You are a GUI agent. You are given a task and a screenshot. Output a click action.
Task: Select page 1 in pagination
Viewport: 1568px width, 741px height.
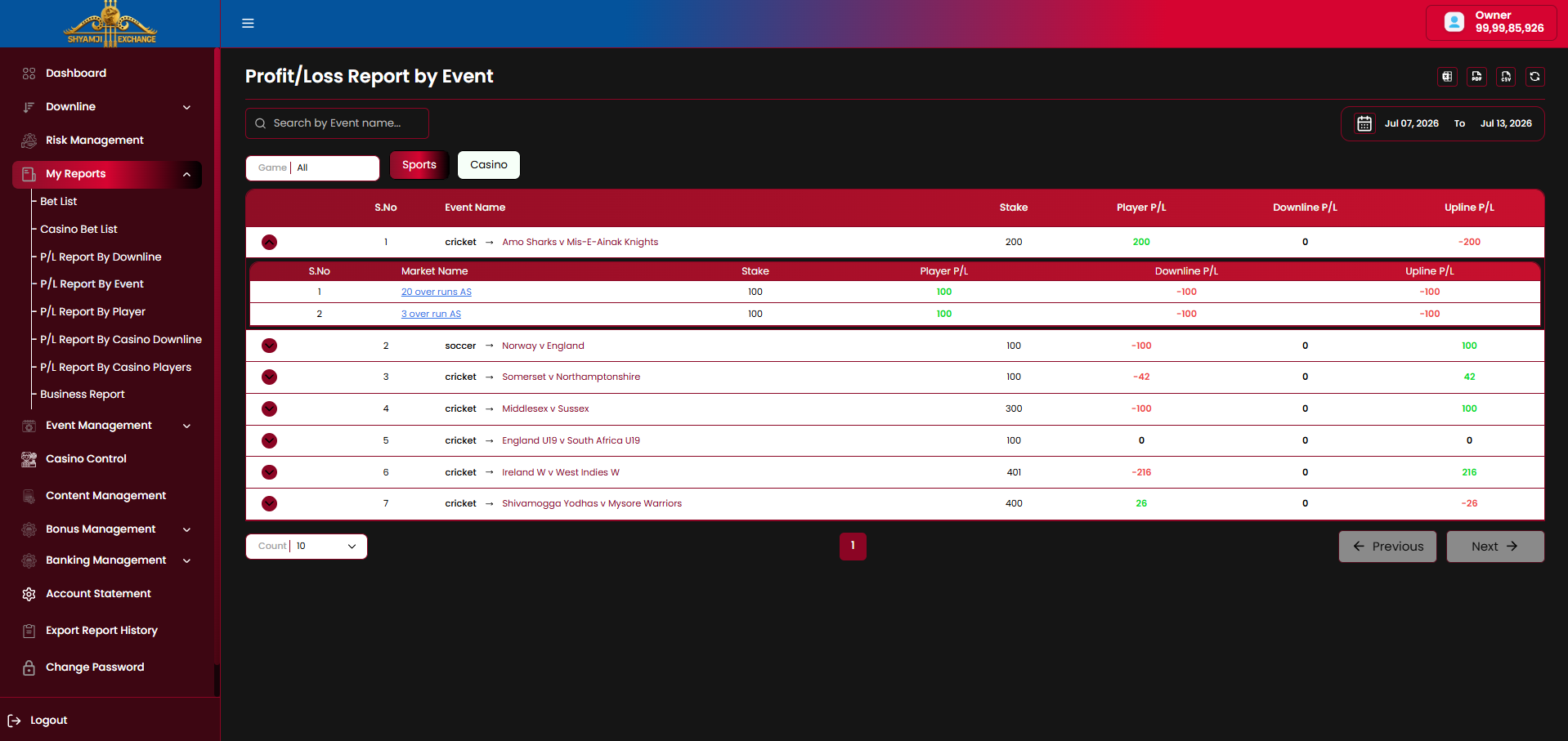tap(853, 547)
